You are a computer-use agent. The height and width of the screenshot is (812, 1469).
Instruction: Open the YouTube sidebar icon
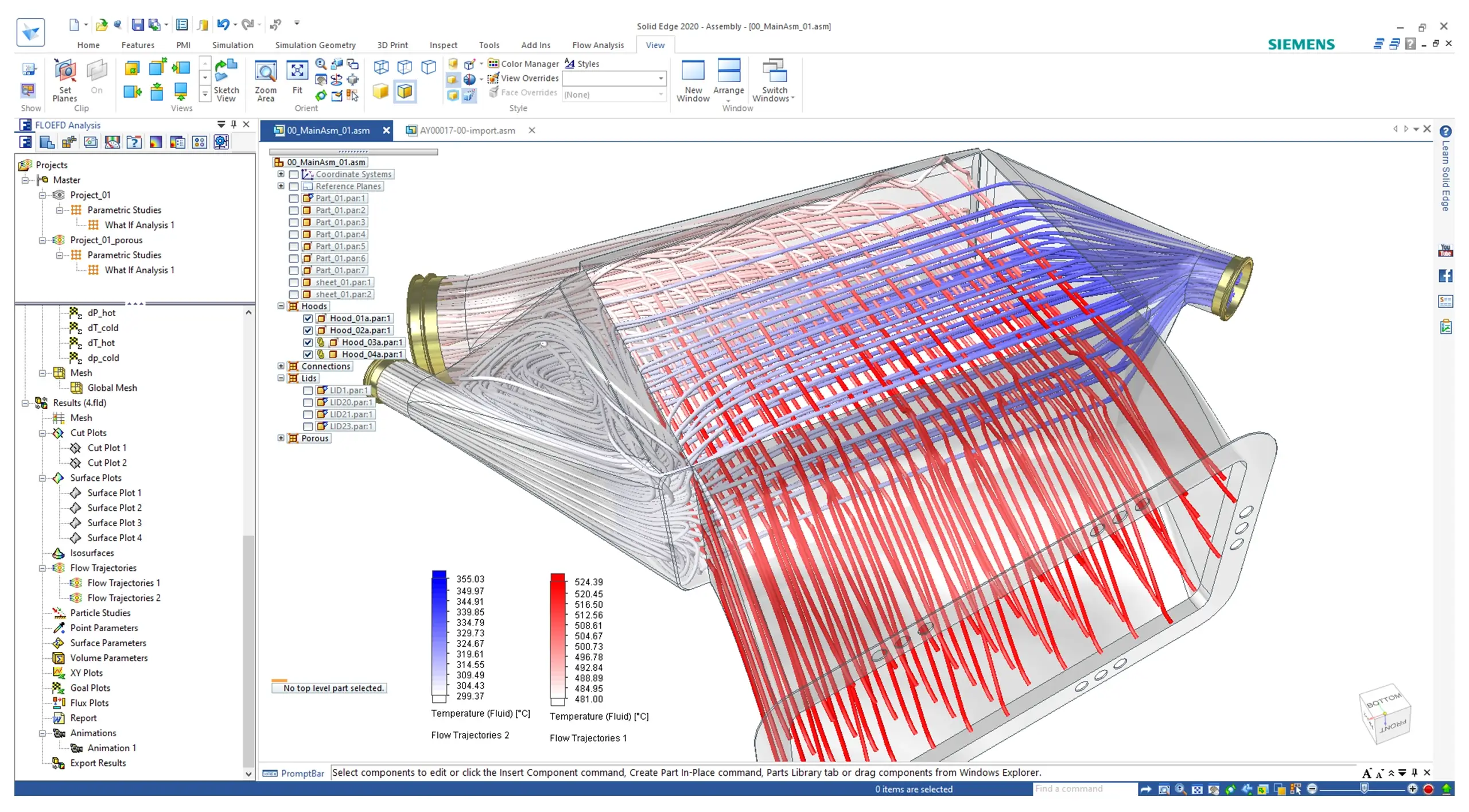pos(1445,250)
